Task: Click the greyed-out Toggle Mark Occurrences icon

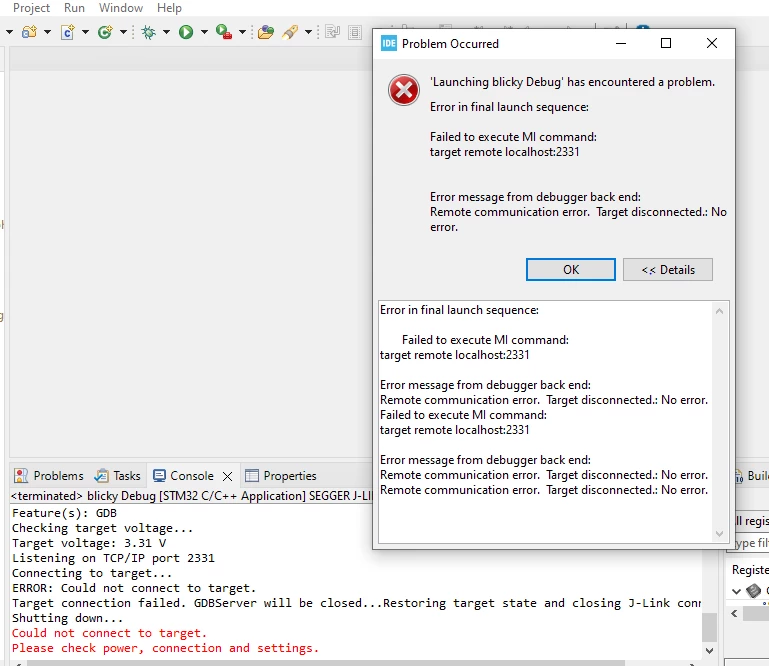Action: (333, 32)
